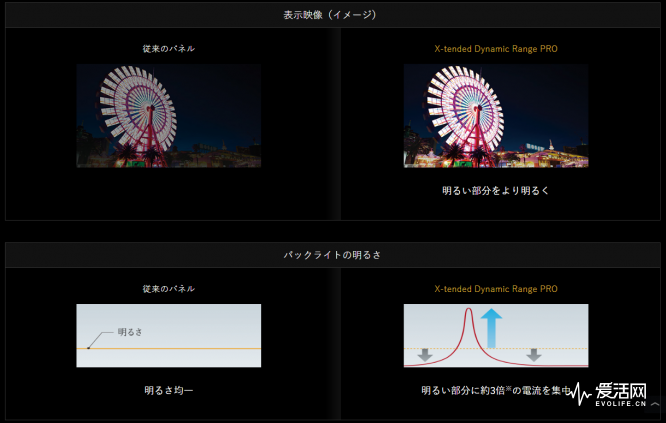Select the バックライトの明るさ header
The image size is (666, 423).
click(333, 255)
